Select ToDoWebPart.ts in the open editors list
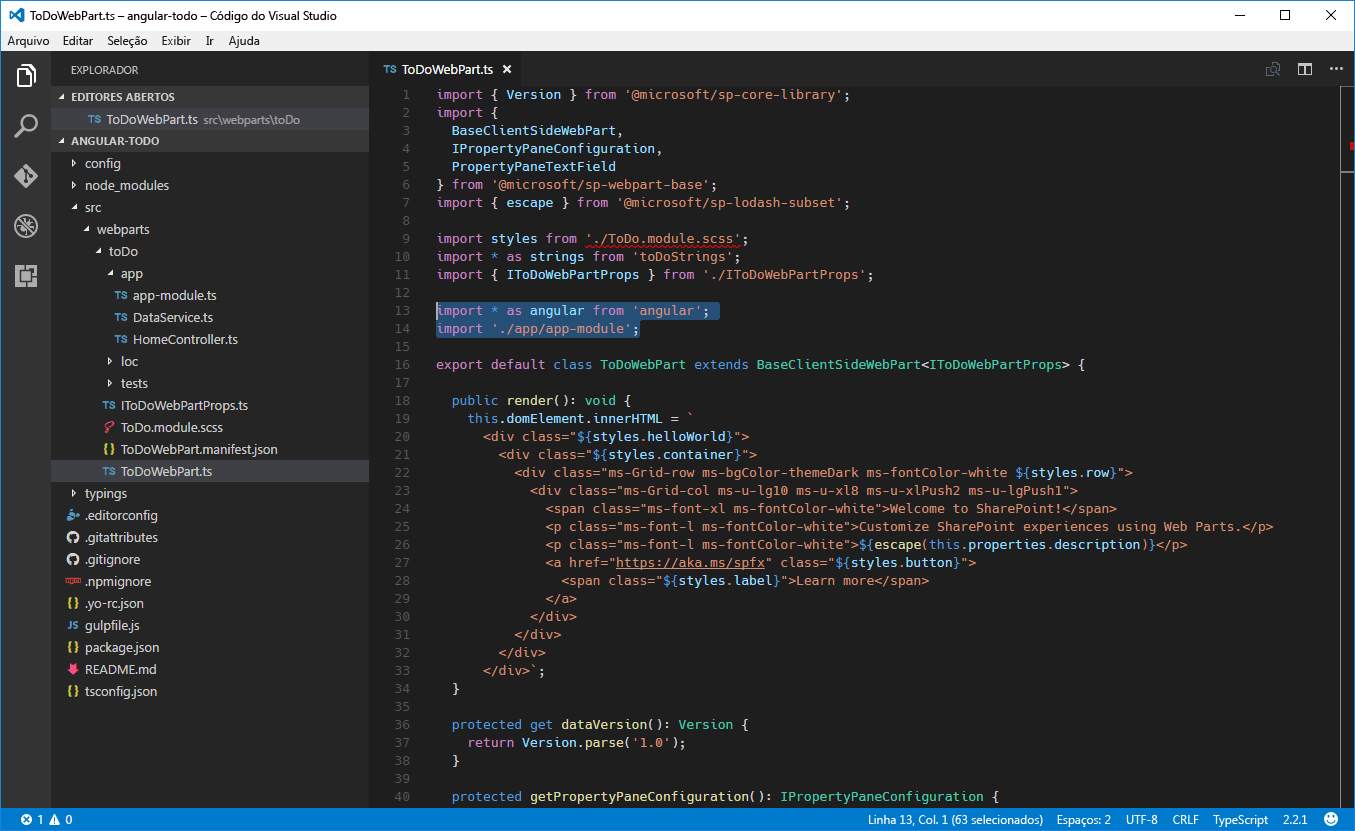Image resolution: width=1355 pixels, height=831 pixels. coord(210,119)
